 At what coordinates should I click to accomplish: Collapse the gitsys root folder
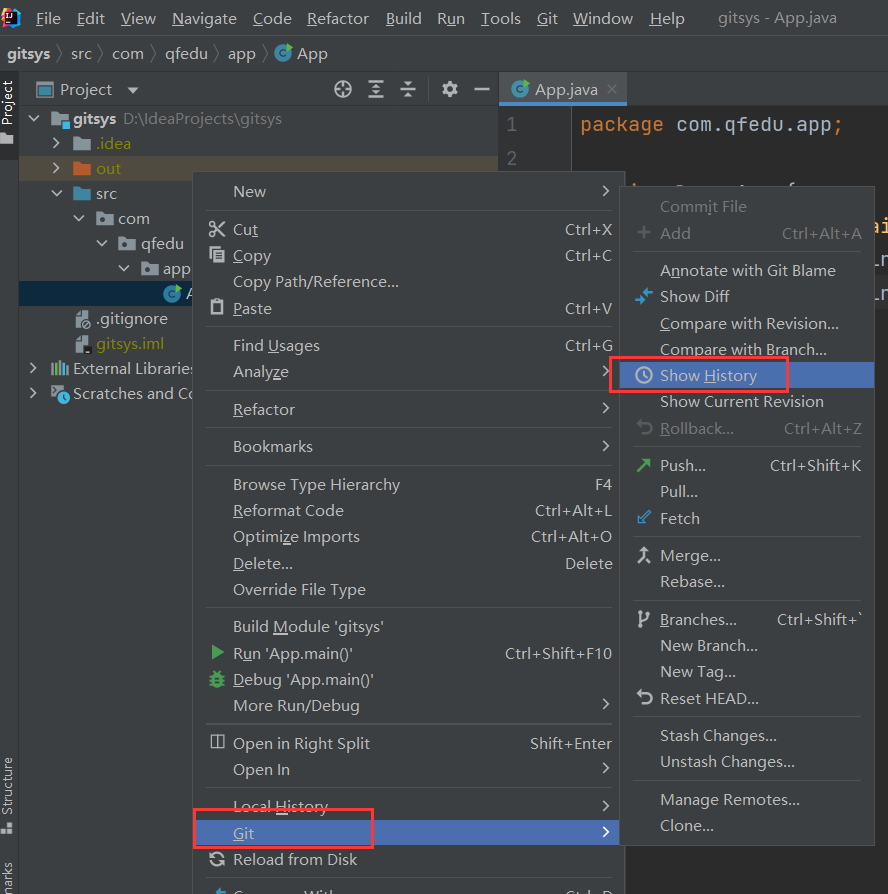tap(34, 119)
